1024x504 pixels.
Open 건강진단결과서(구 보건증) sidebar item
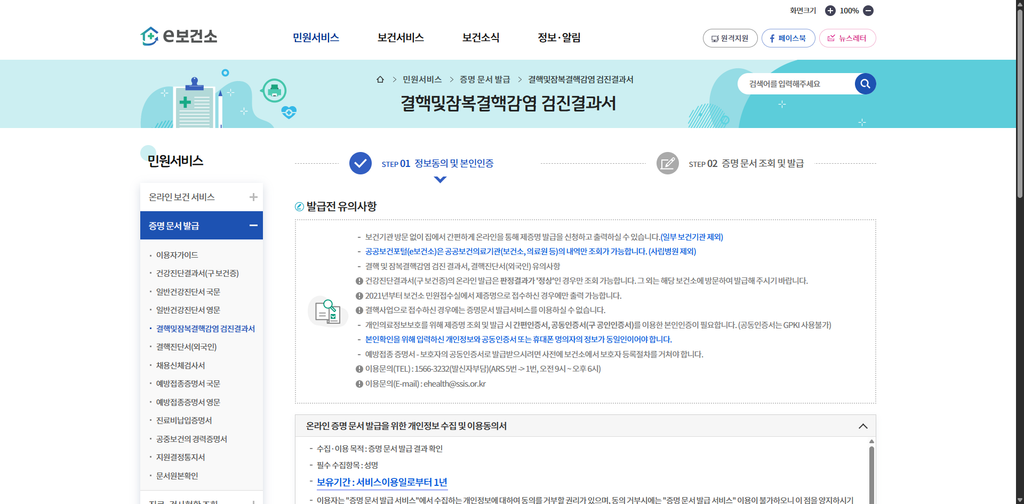(x=197, y=273)
